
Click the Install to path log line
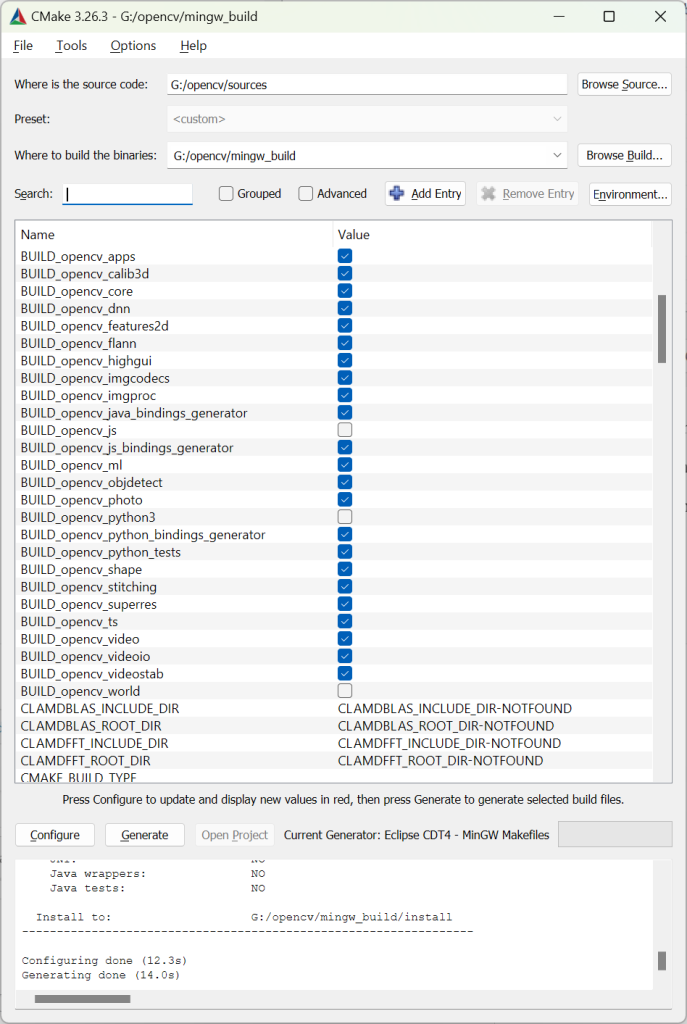click(x=244, y=917)
